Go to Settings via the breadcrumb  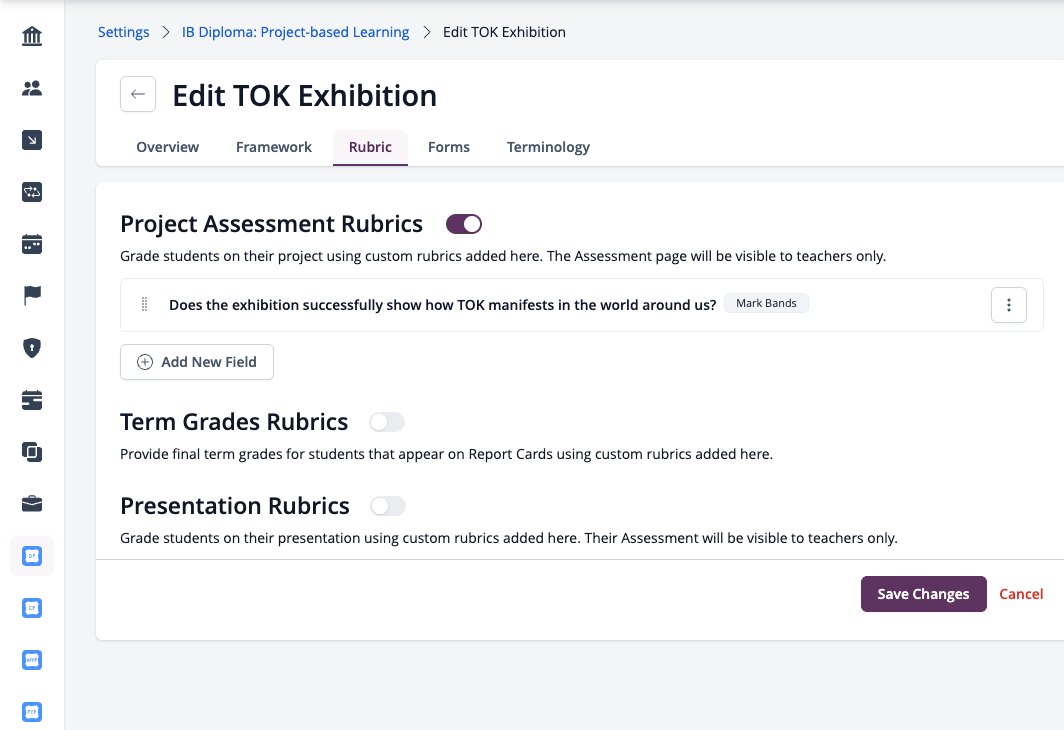point(124,32)
